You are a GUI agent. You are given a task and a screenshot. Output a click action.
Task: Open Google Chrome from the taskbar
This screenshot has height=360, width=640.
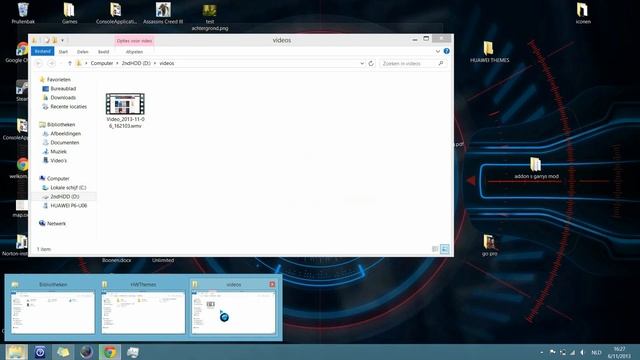pos(110,352)
